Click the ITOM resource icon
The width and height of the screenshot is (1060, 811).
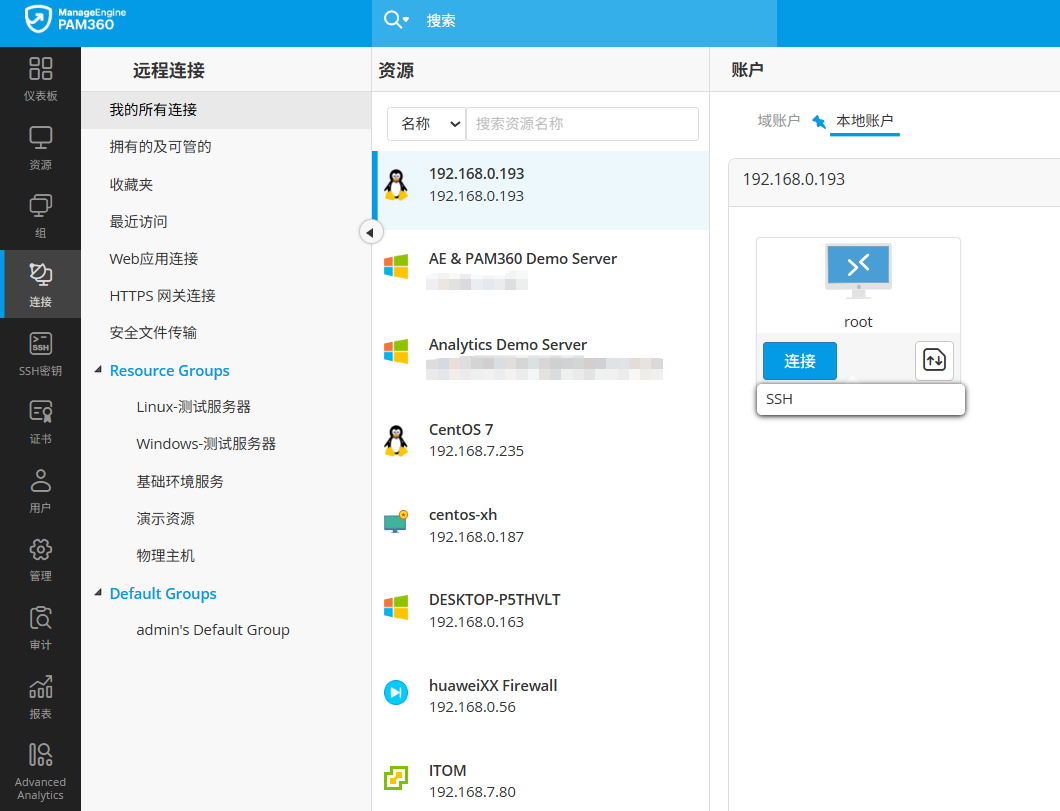(396, 778)
